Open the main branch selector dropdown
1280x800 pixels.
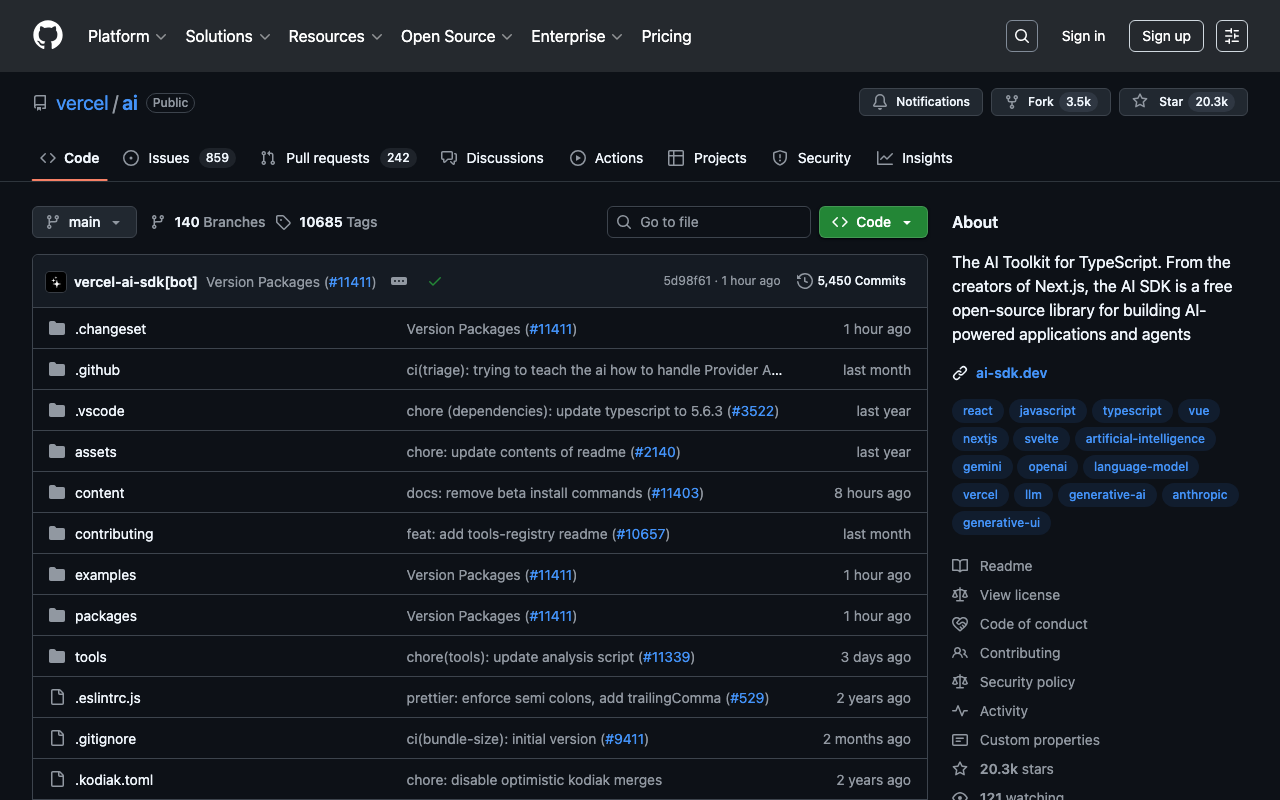(84, 222)
